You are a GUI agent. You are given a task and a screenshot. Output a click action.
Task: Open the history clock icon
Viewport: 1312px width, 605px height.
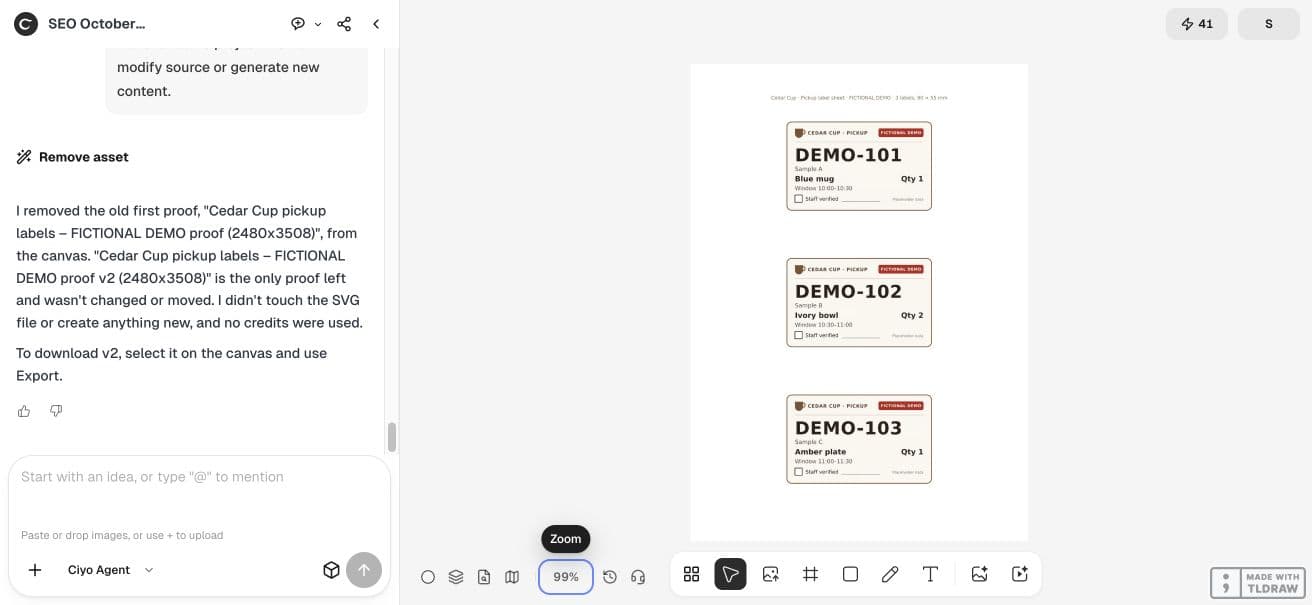point(610,577)
